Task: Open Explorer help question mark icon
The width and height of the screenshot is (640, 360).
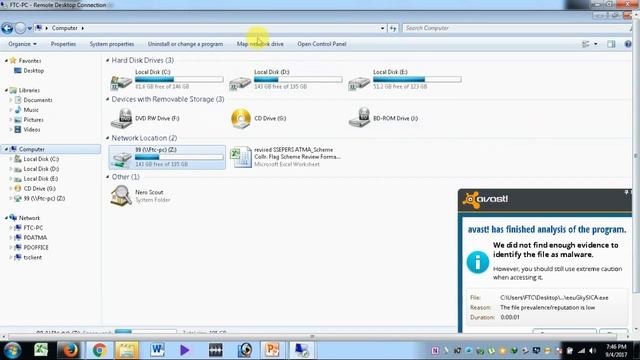Action: click(x=628, y=44)
